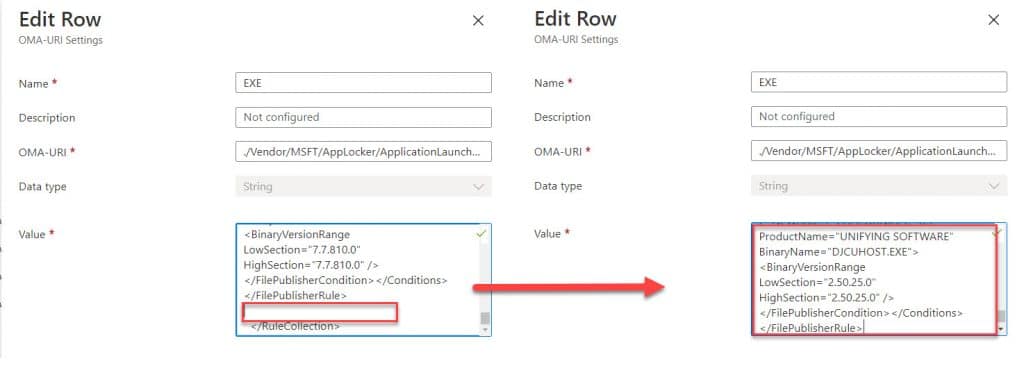
Task: Click the highlighted empty line above RuleCollection
Action: pyautogui.click(x=319, y=312)
